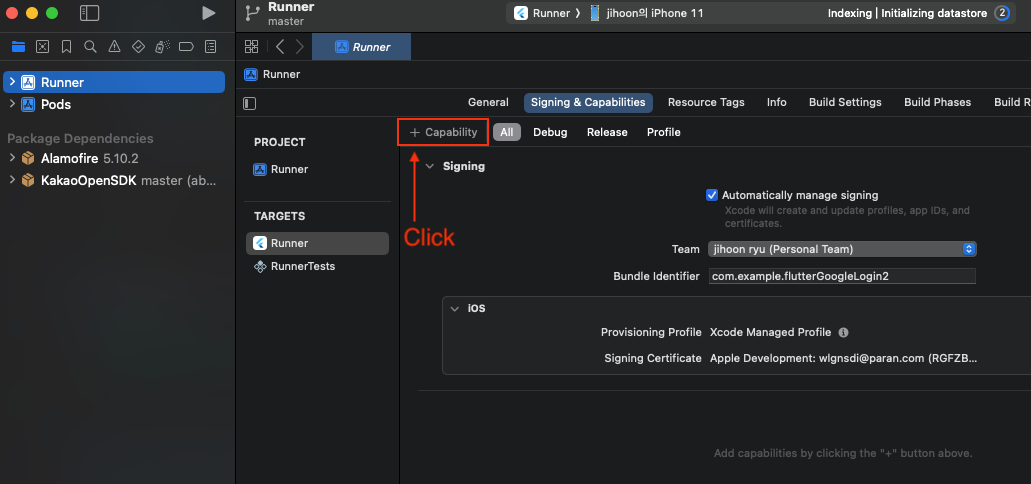The height and width of the screenshot is (484, 1031).
Task: Open the activity count badge showing 2
Action: pyautogui.click(x=1002, y=13)
